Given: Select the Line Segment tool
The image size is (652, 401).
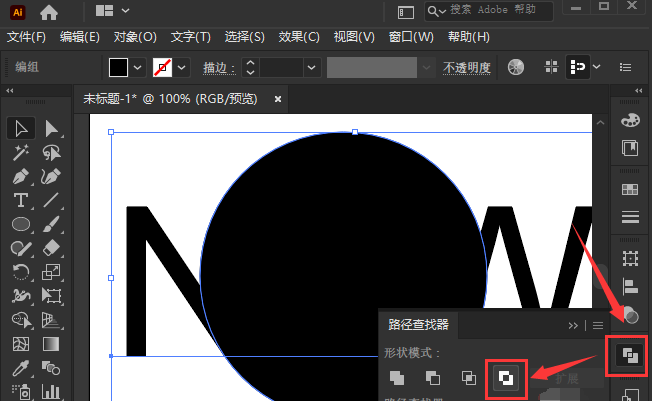Looking at the screenshot, I should 51,200.
